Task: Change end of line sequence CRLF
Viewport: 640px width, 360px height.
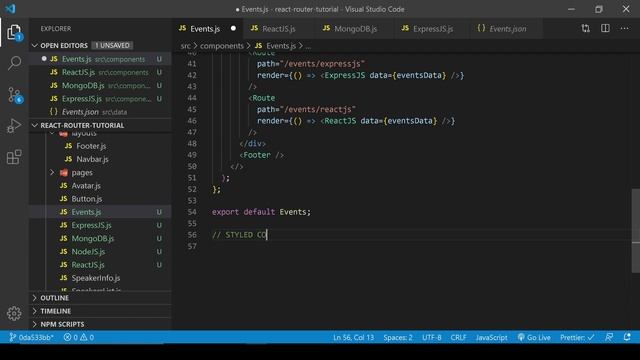Action: pos(458,338)
